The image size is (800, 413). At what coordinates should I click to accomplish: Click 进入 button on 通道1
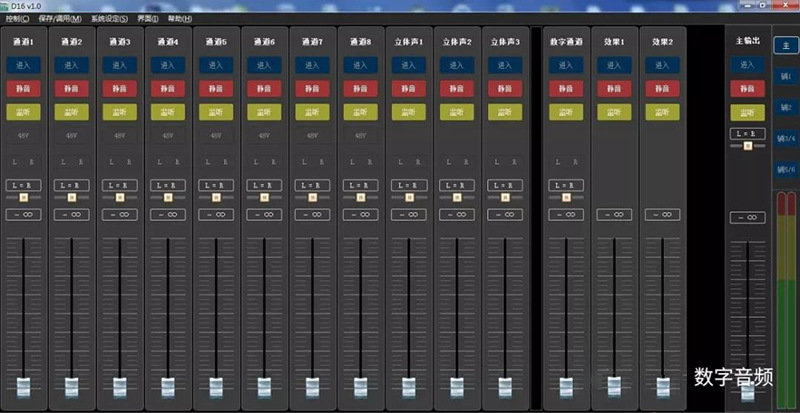click(23, 65)
